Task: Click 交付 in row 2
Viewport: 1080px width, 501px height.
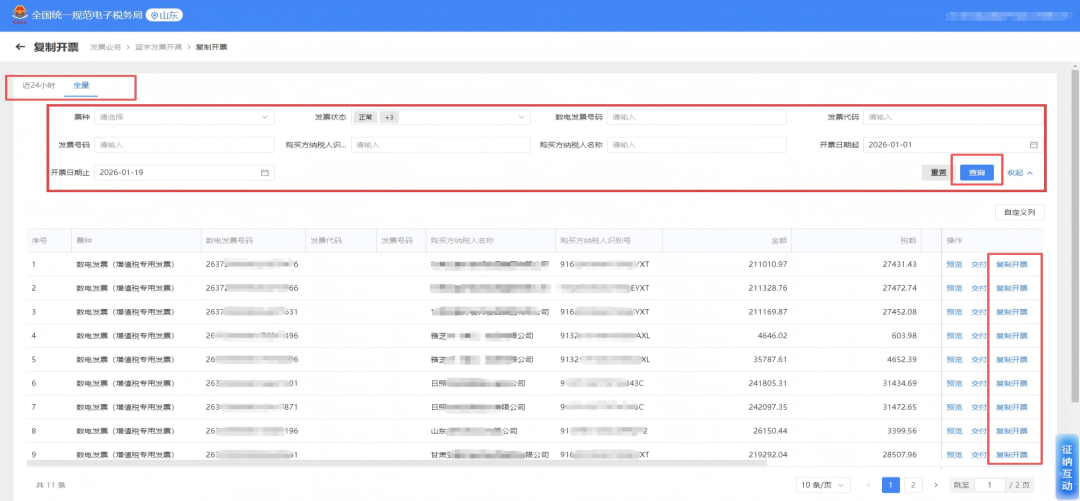Action: (x=979, y=288)
